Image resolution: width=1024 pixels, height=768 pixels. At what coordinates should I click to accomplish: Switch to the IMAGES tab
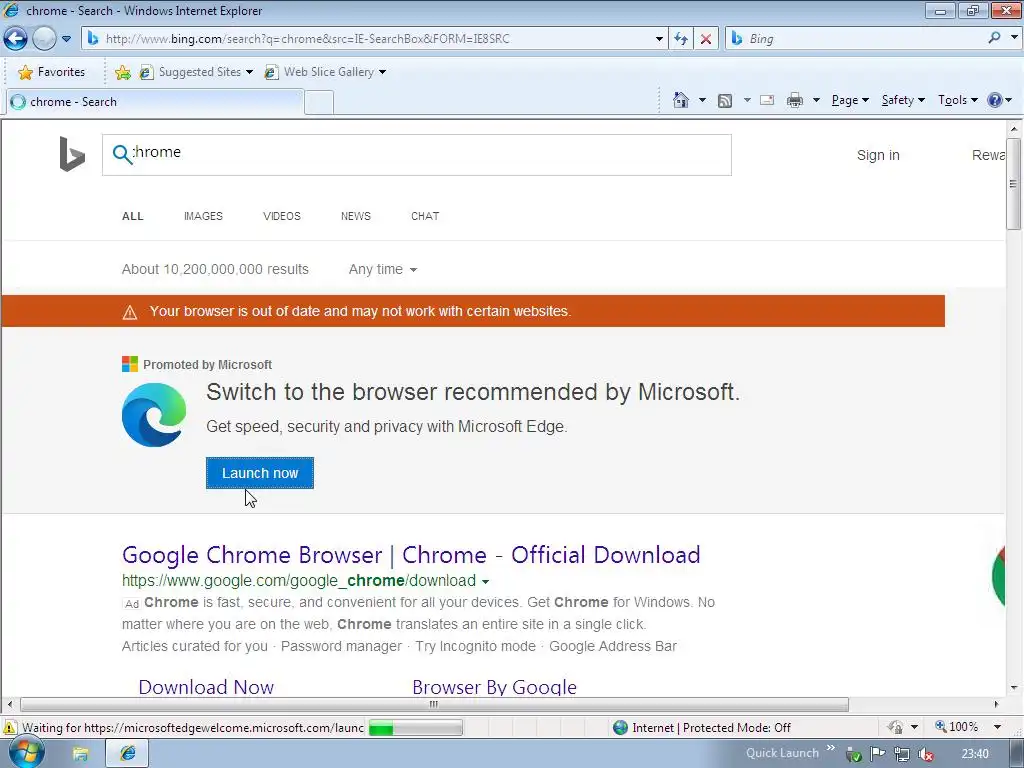click(203, 216)
